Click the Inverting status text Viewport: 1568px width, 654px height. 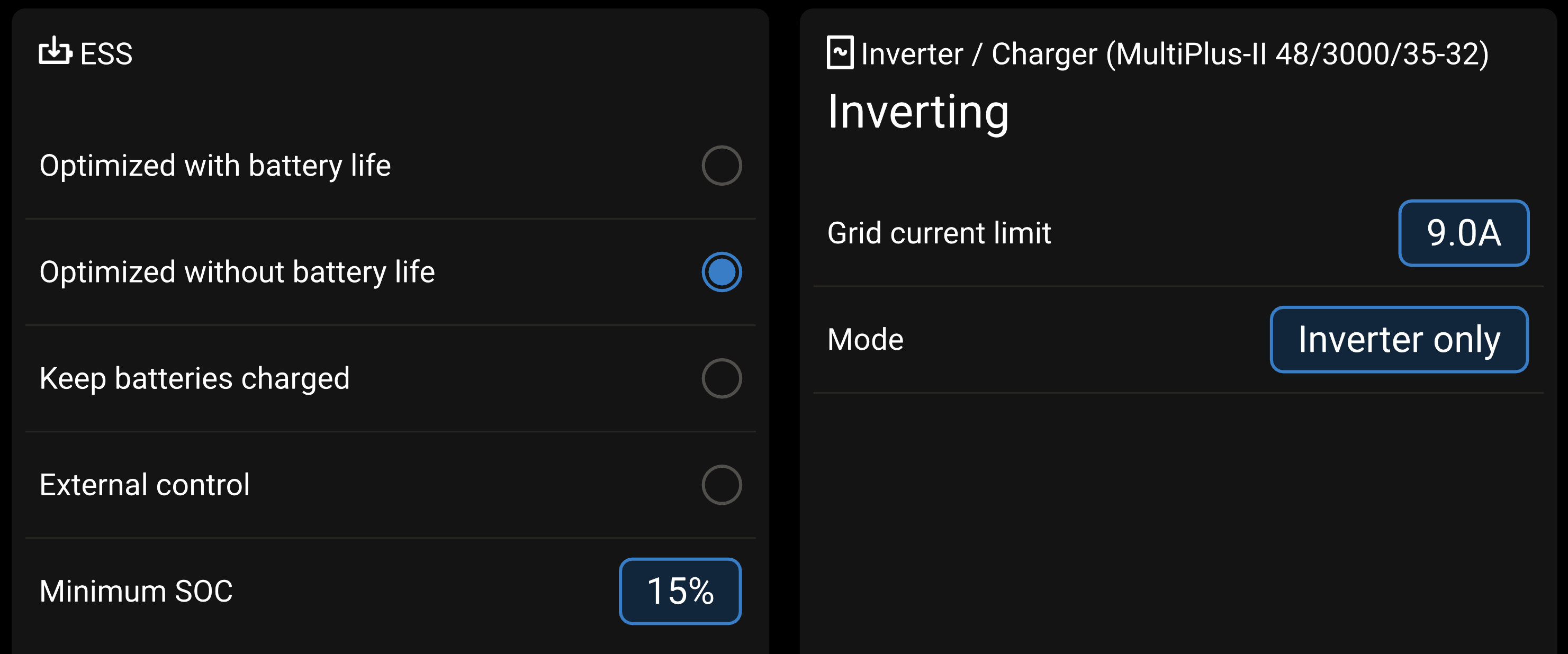918,113
